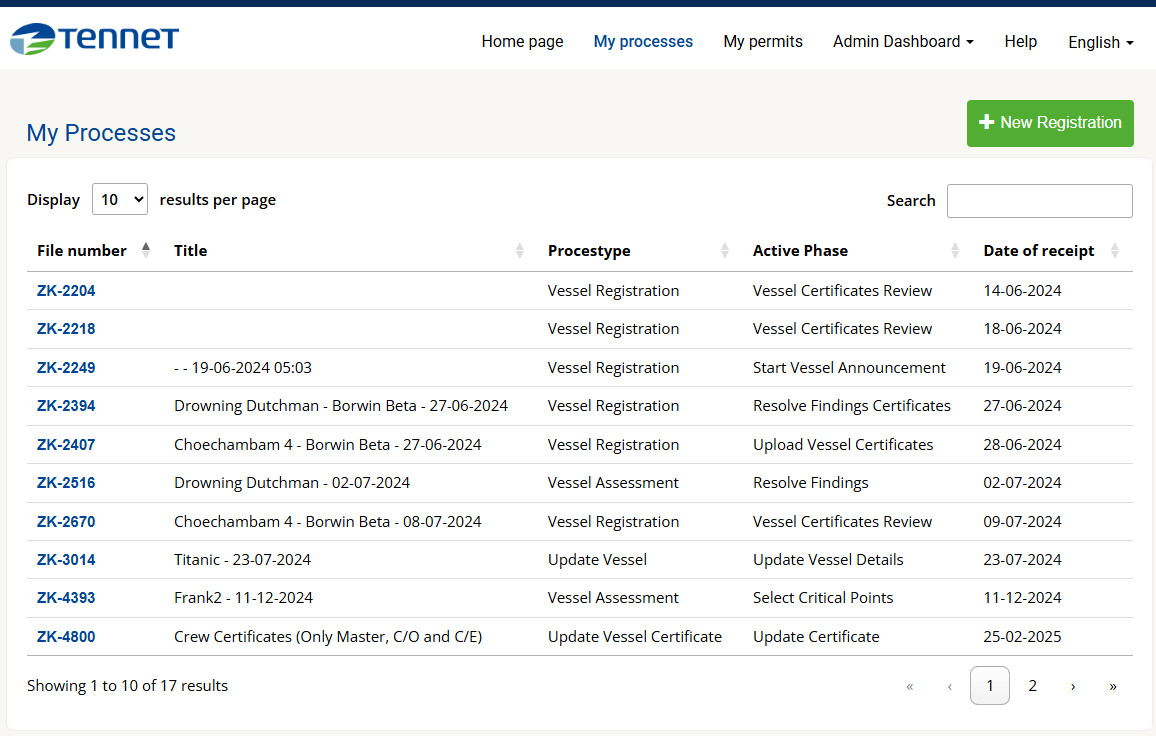The width and height of the screenshot is (1156, 736).
Task: Sort by File number column arrows
Action: pyautogui.click(x=146, y=250)
